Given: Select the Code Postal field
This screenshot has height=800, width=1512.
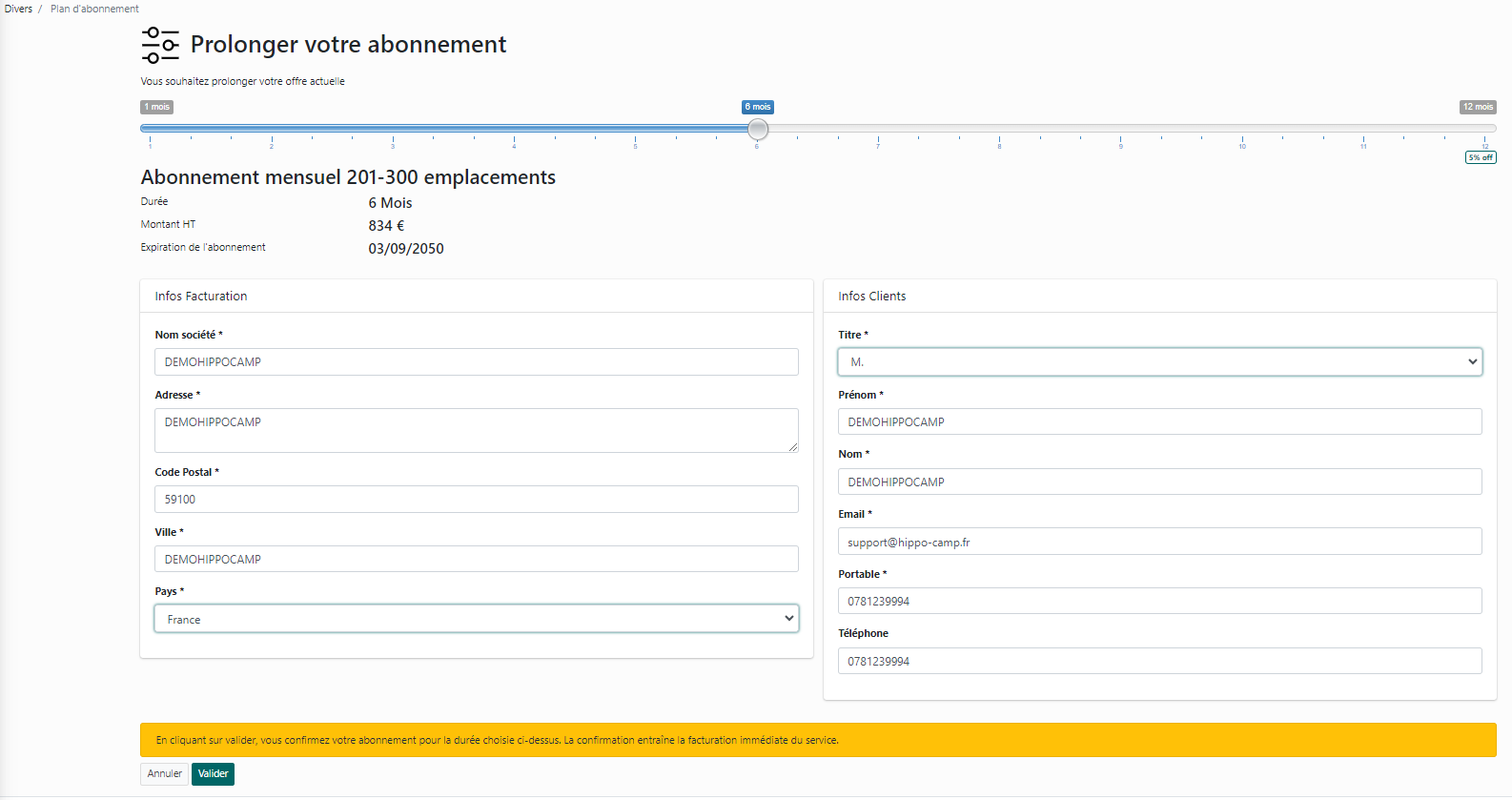Looking at the screenshot, I should [x=476, y=500].
